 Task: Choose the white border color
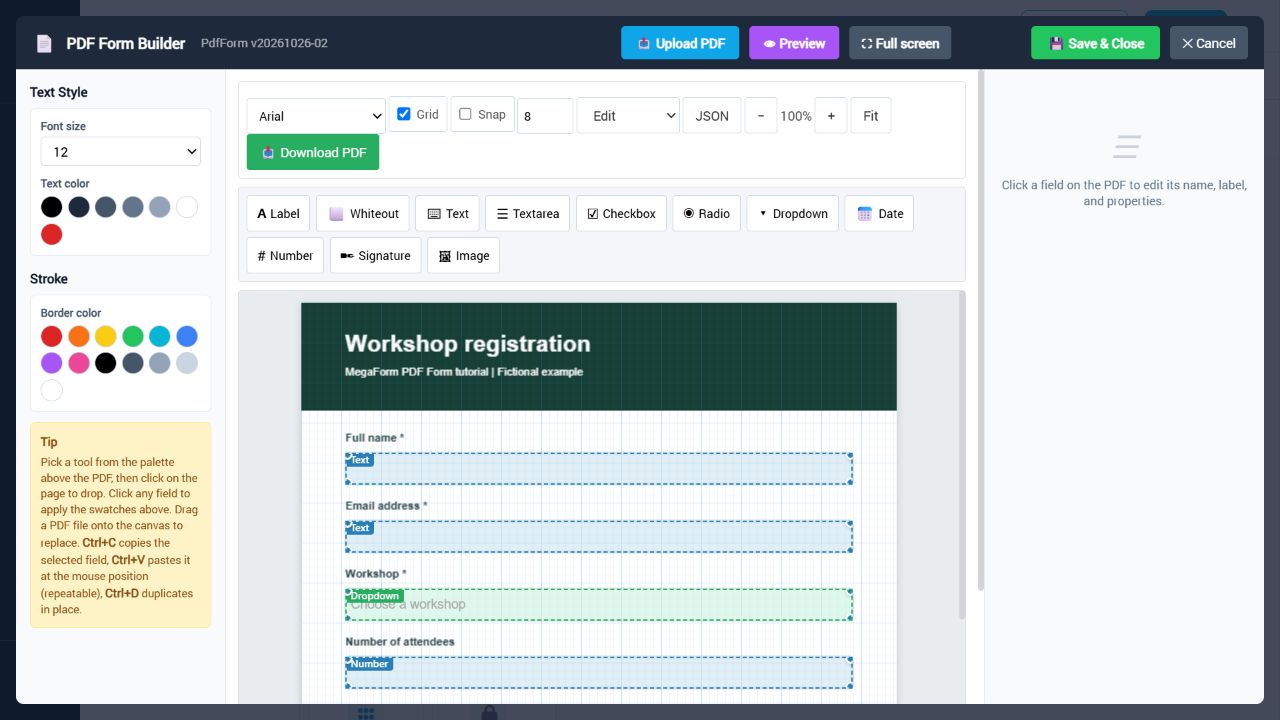pos(52,390)
